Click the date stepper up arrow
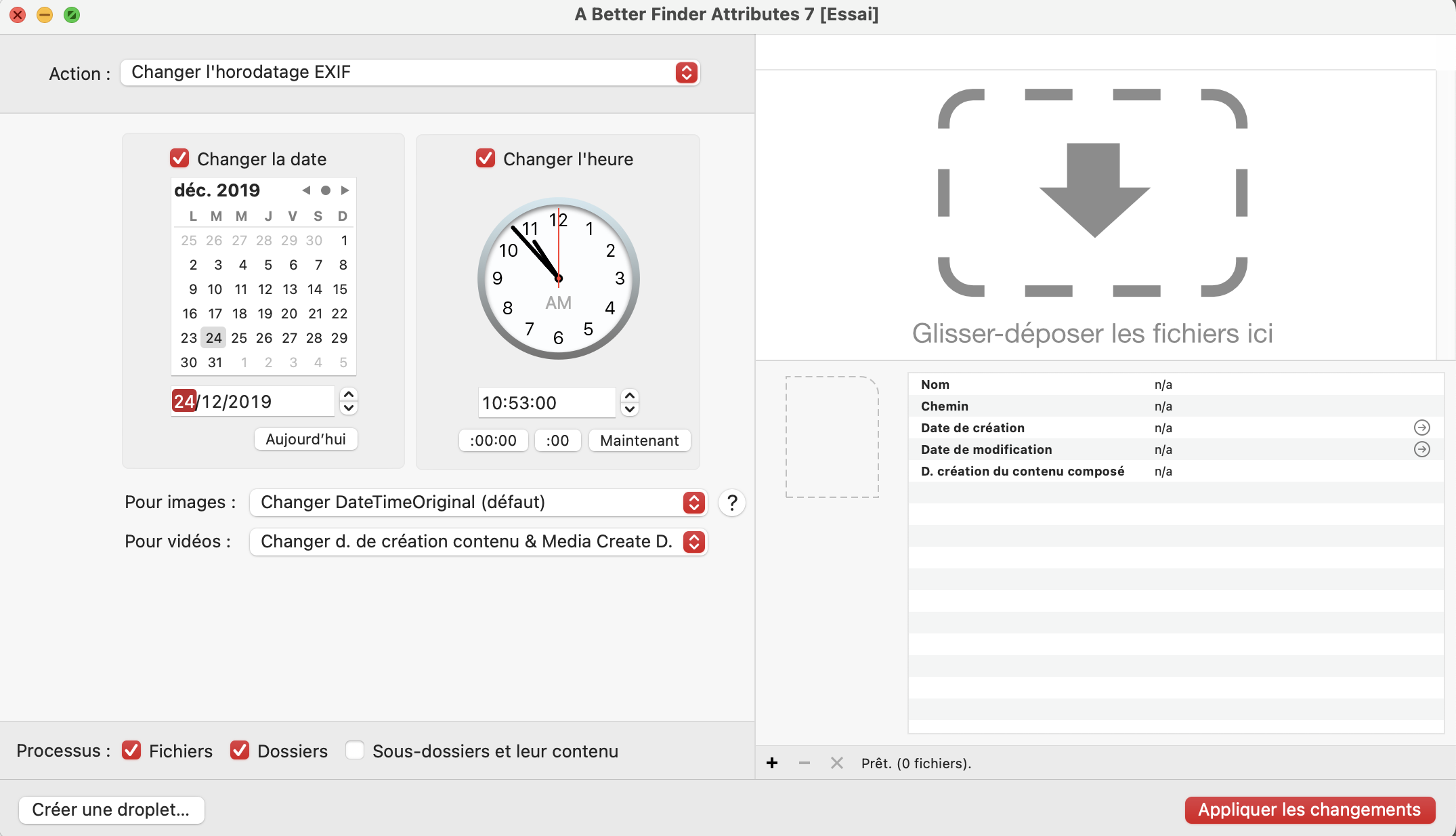This screenshot has width=1456, height=836. click(x=349, y=394)
